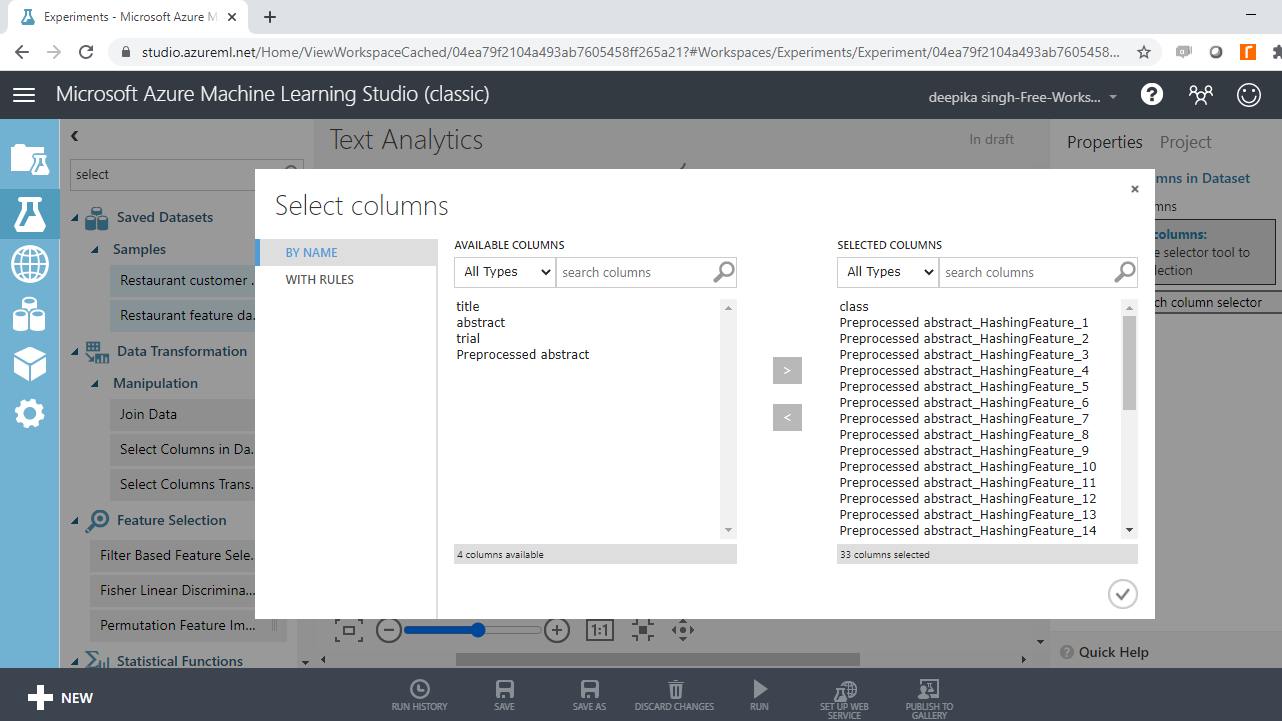Click Save As in bottom bar
This screenshot has width=1282, height=721.
[x=589, y=695]
